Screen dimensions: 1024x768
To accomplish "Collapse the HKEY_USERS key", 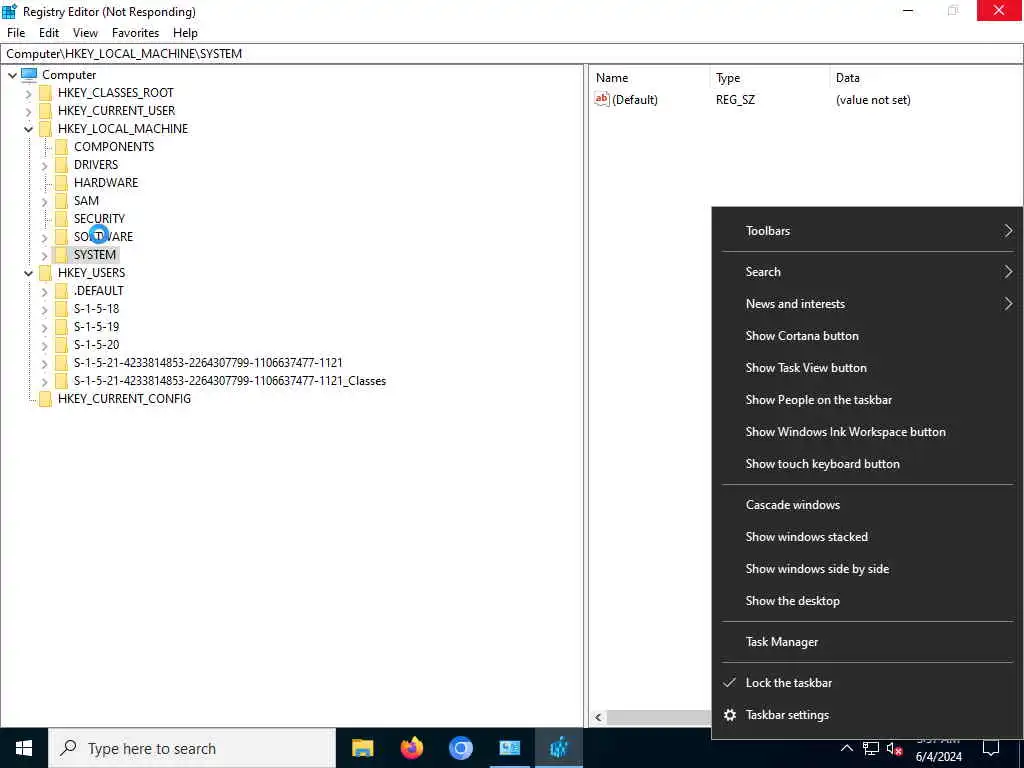I will pyautogui.click(x=28, y=274).
